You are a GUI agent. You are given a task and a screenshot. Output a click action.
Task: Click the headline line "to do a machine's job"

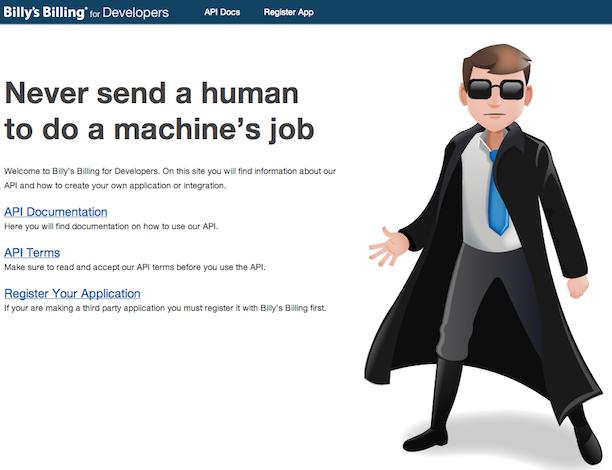[159, 130]
